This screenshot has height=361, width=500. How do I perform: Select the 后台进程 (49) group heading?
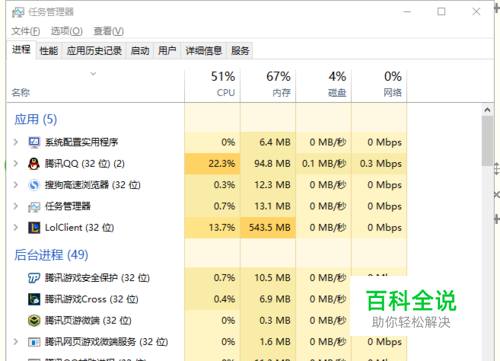coord(51,255)
